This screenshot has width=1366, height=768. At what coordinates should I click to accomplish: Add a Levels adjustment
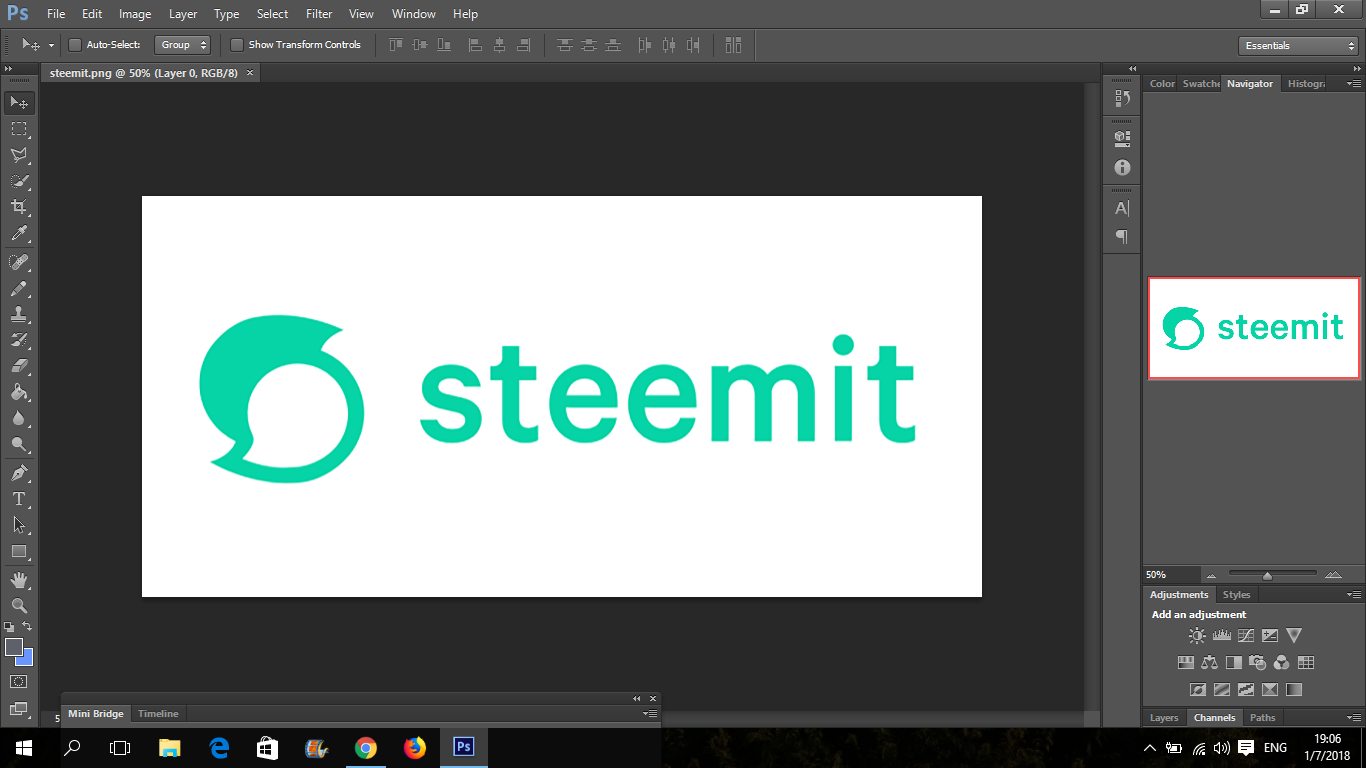tap(1221, 635)
